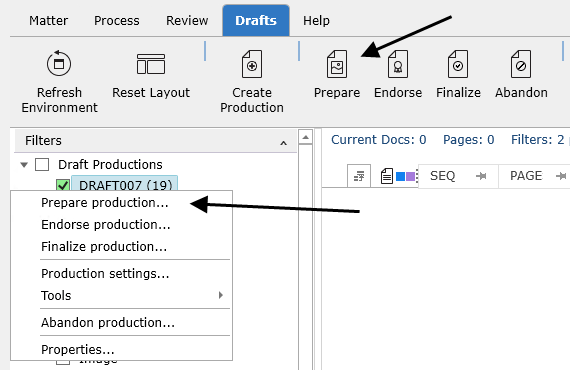Choose Finalize production from context menu
Viewport: 570px width, 370px height.
tap(122, 247)
